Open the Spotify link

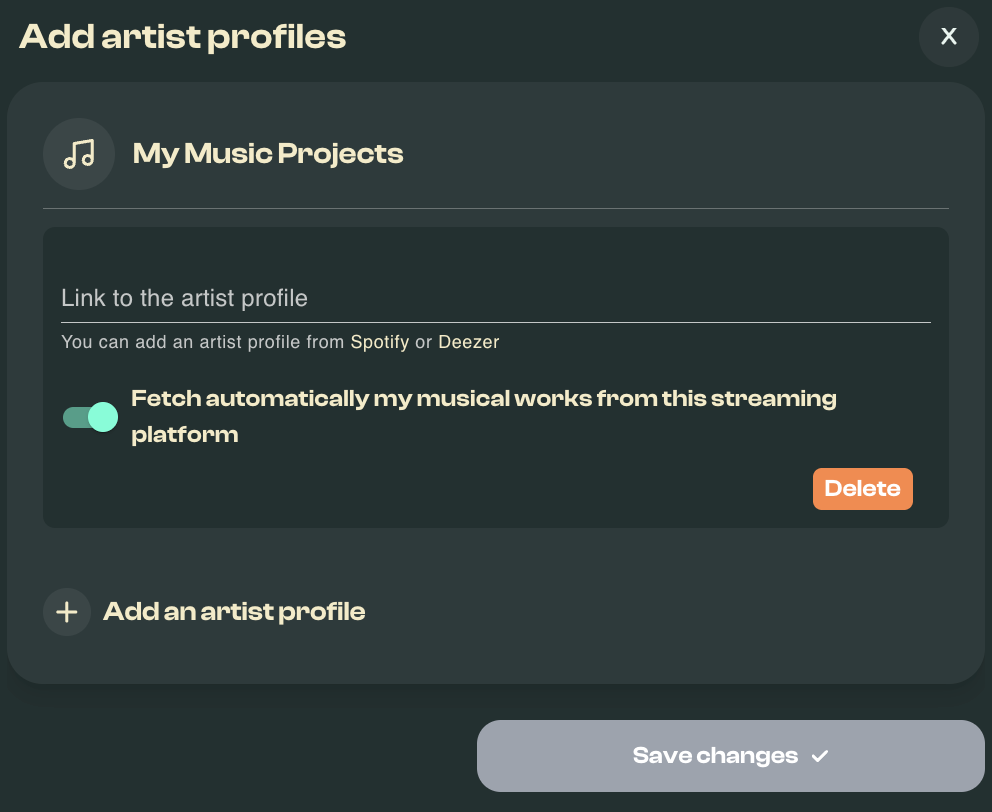[379, 342]
